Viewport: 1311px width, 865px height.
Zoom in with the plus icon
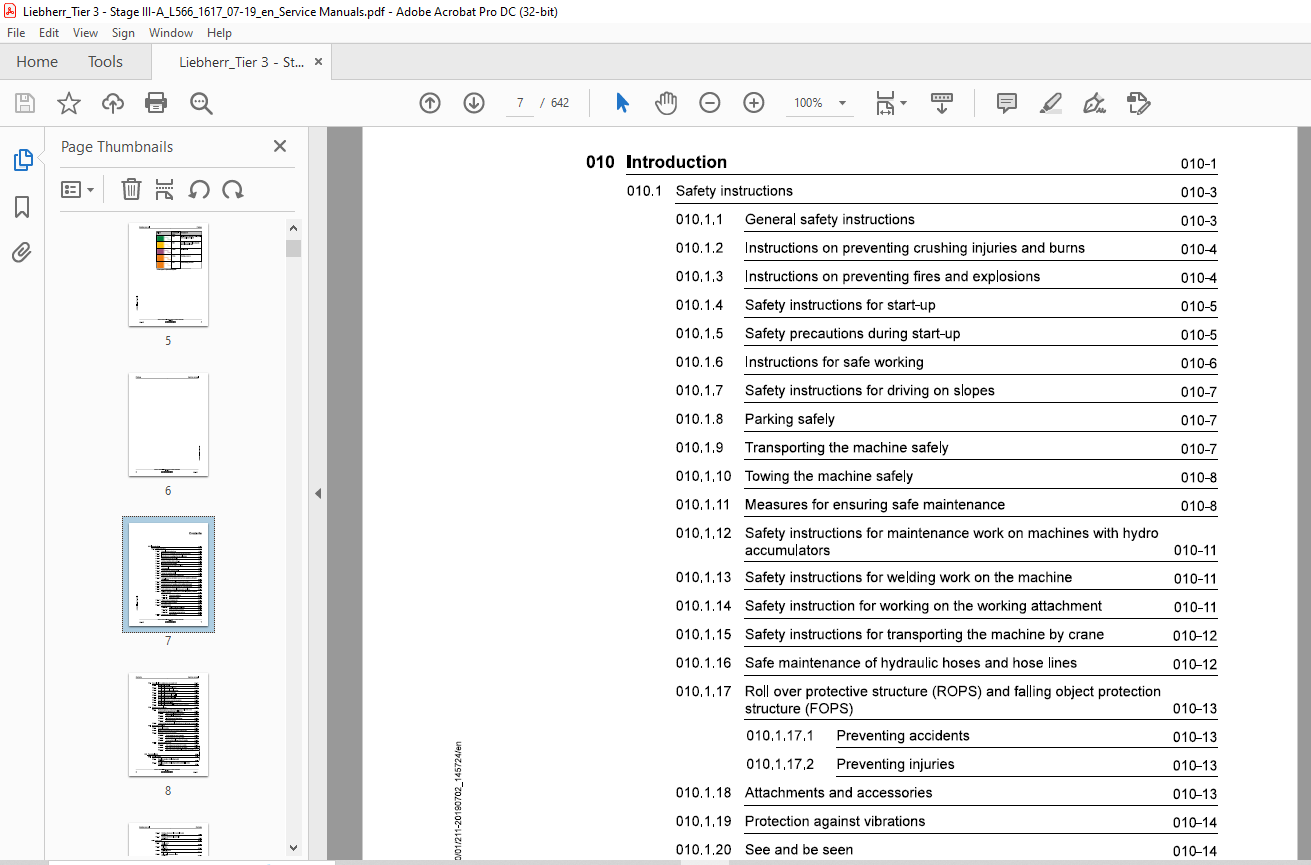(754, 103)
